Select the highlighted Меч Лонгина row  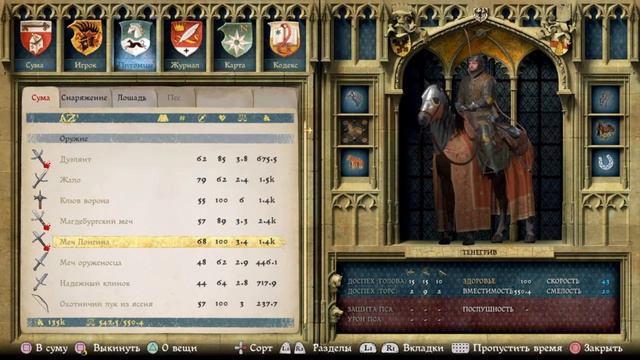point(169,242)
